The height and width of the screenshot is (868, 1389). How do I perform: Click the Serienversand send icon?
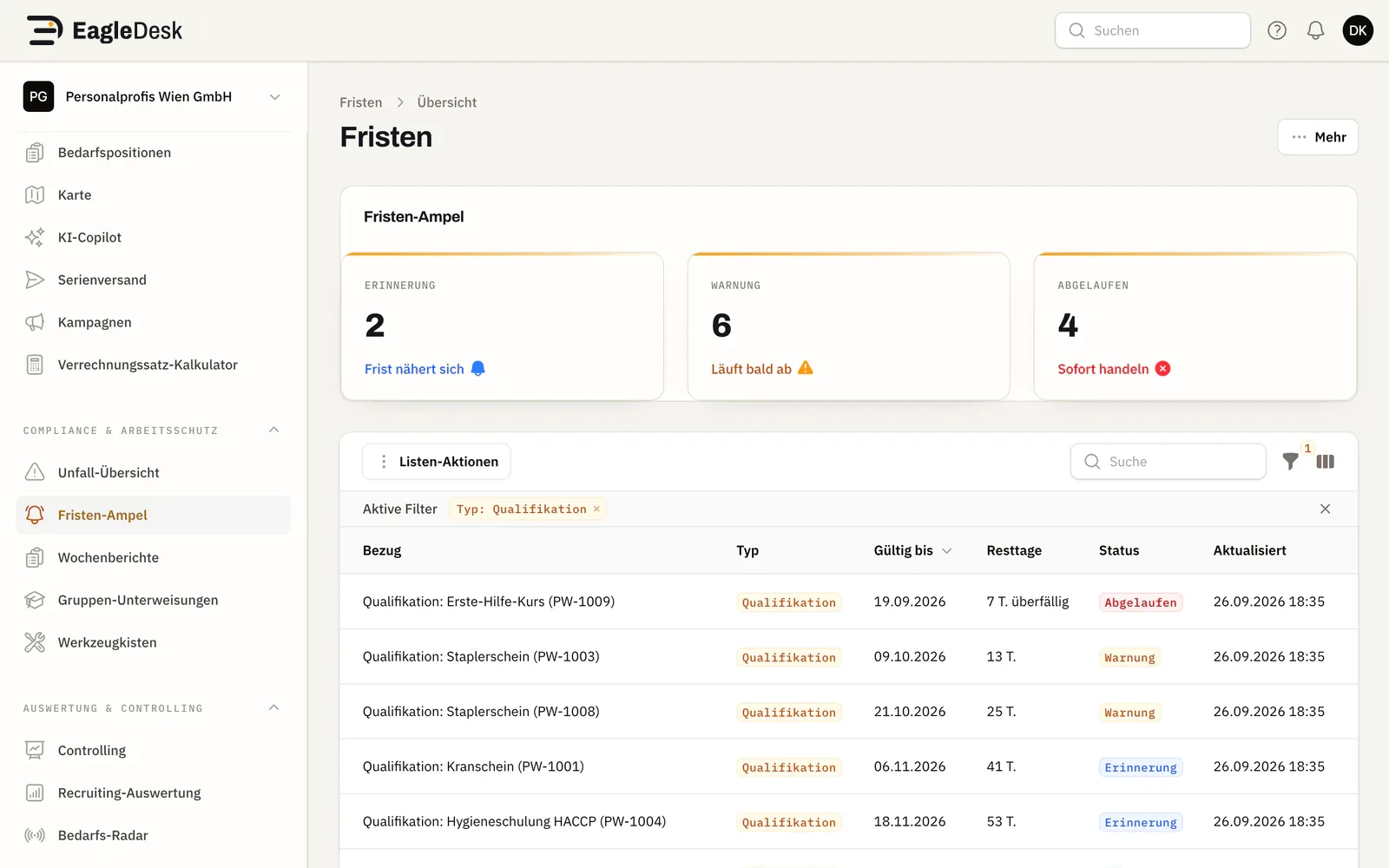click(35, 280)
